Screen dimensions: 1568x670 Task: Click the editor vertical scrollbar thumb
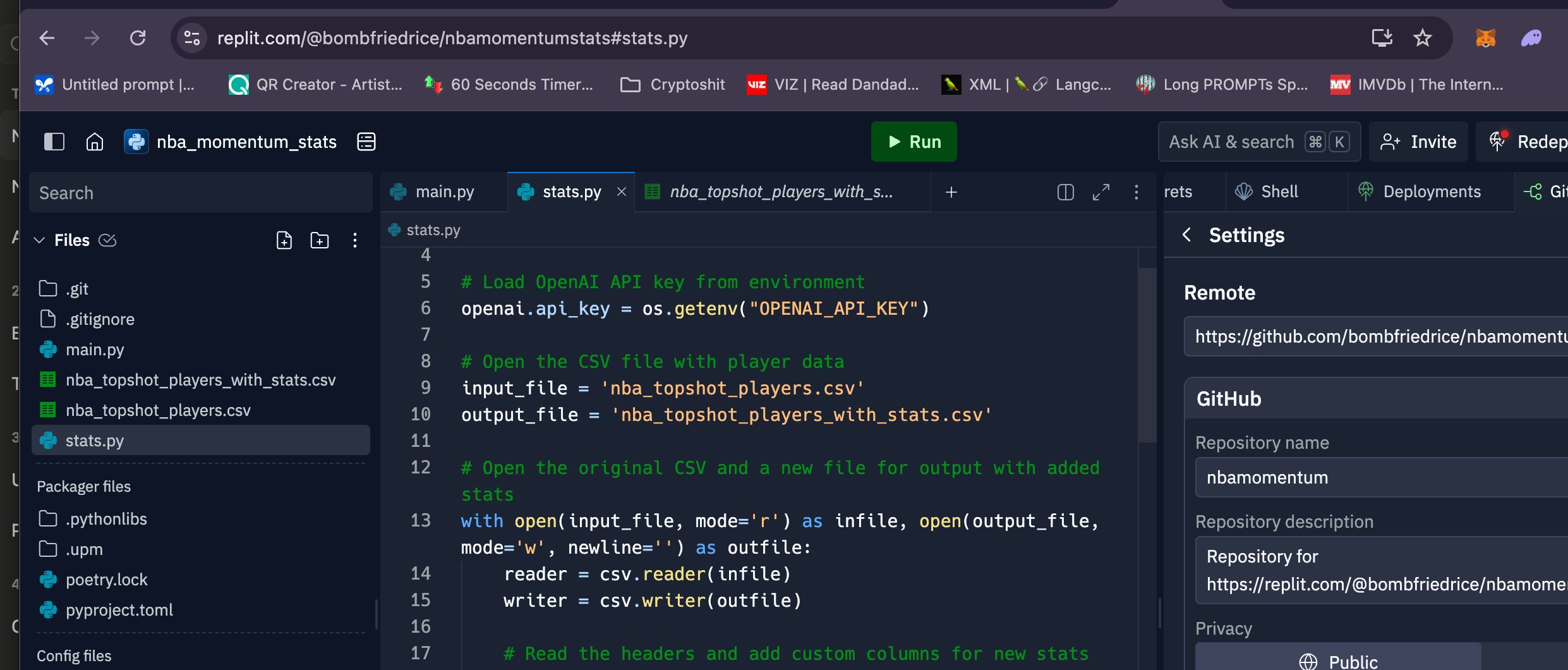click(x=1147, y=355)
